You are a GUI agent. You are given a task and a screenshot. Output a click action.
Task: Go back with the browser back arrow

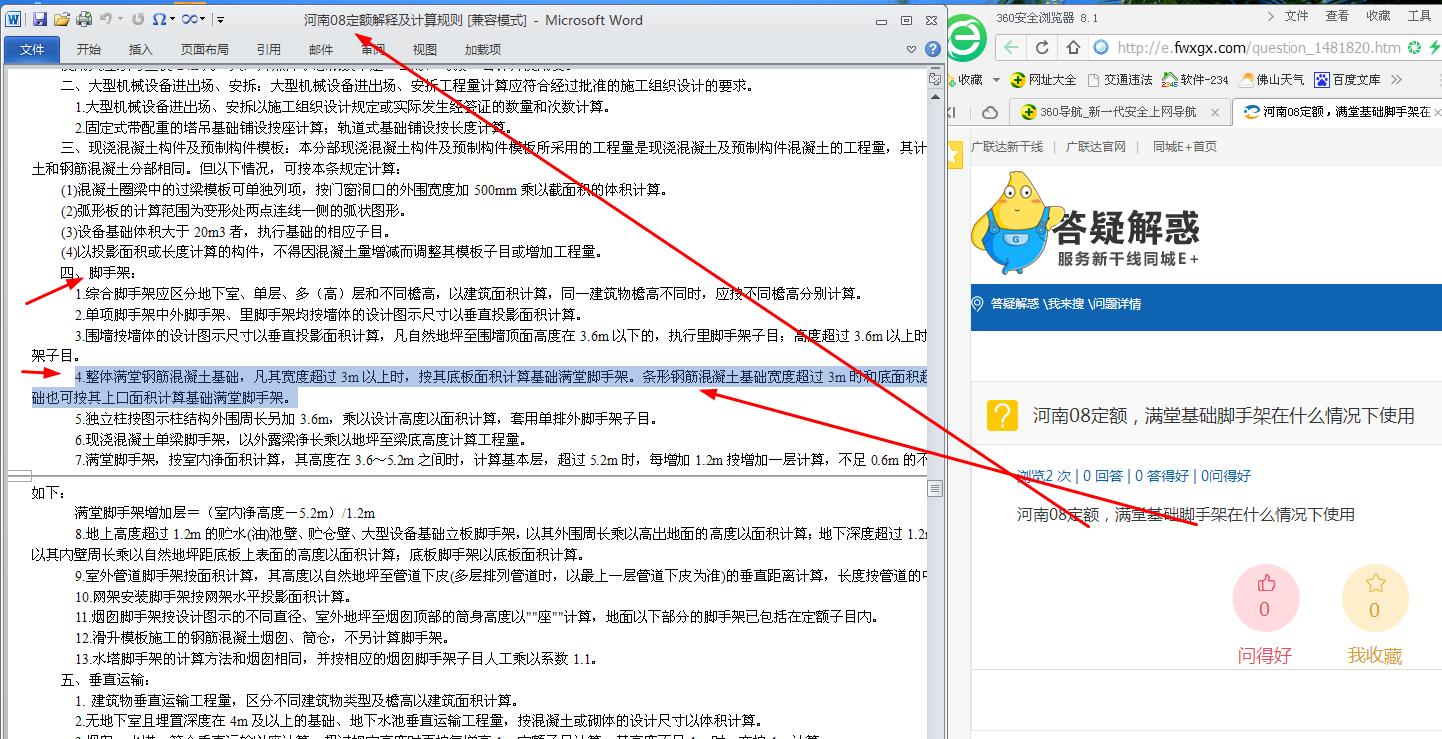click(1012, 47)
